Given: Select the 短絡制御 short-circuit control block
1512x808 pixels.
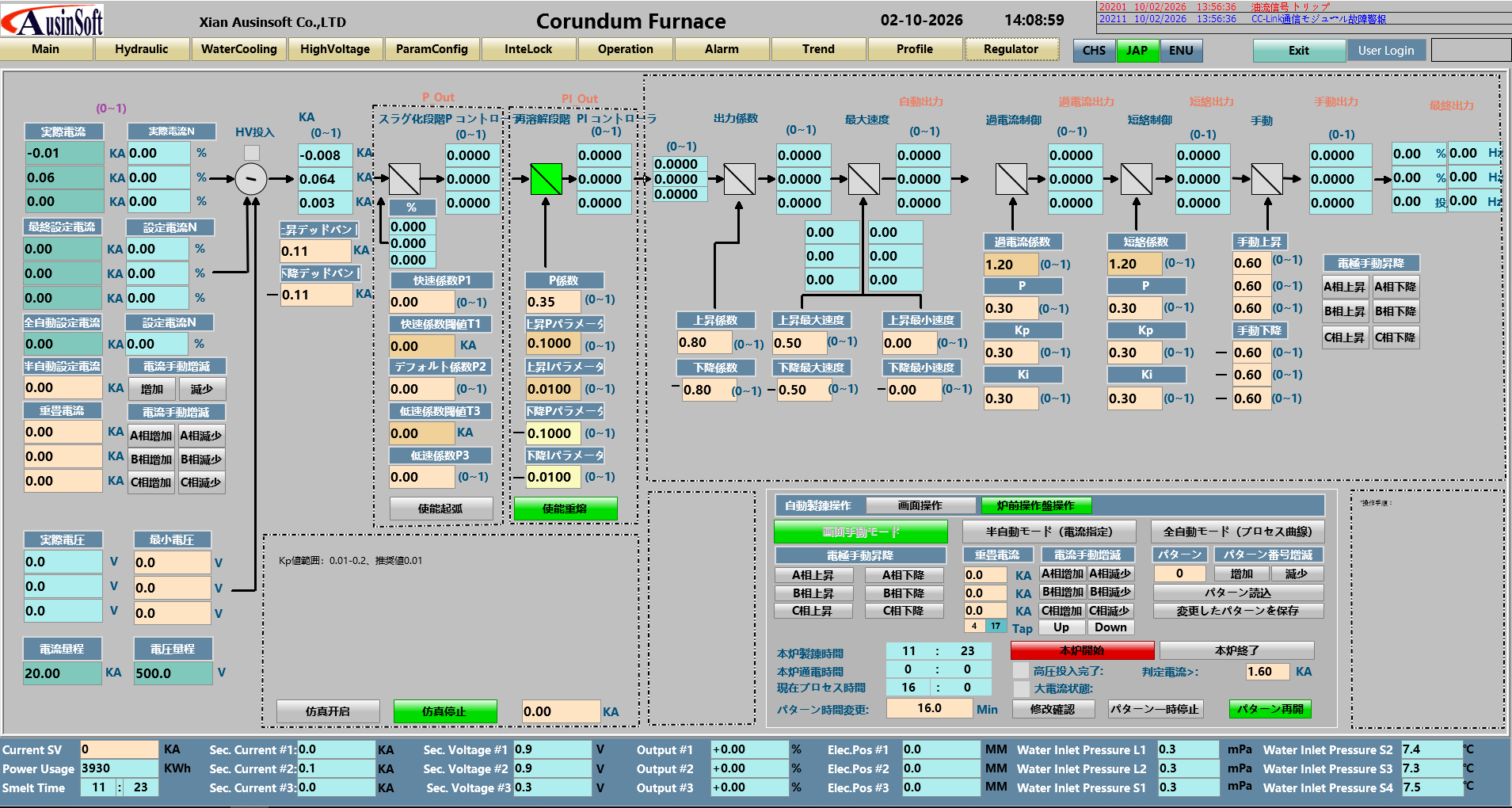Looking at the screenshot, I should click(1136, 179).
